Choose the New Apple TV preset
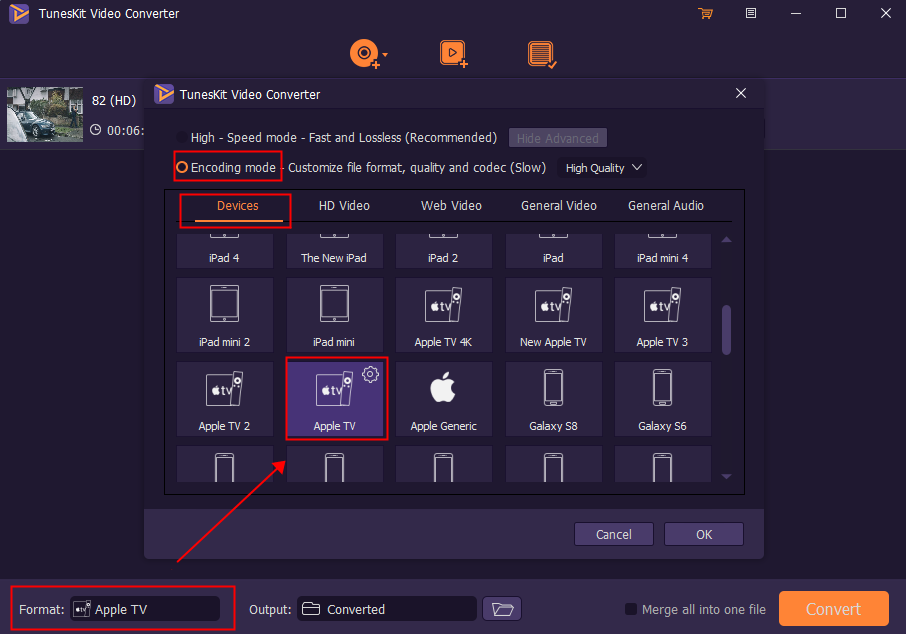Screen dimensions: 906x634 coord(553,315)
